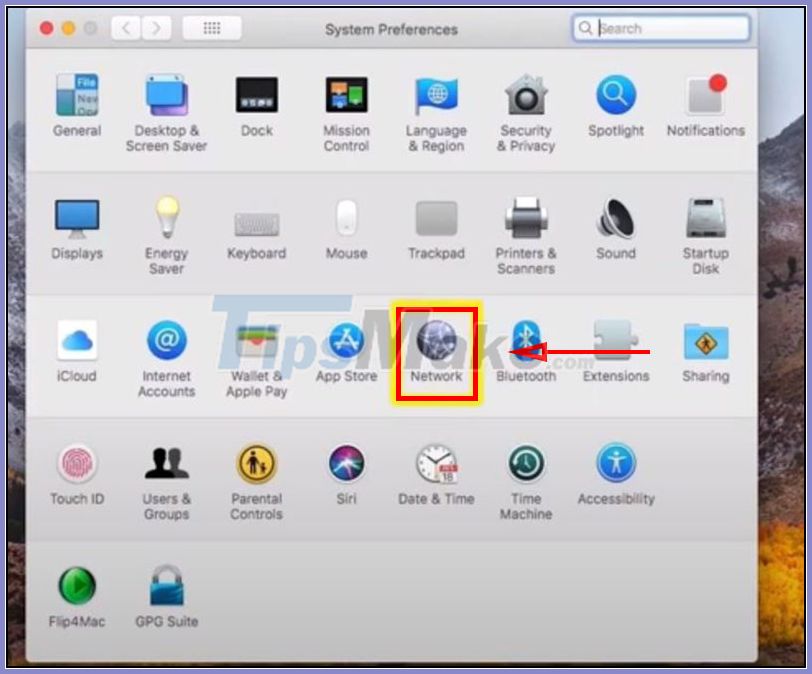The width and height of the screenshot is (812, 674).
Task: Open Accessibility preferences
Action: coord(616,462)
